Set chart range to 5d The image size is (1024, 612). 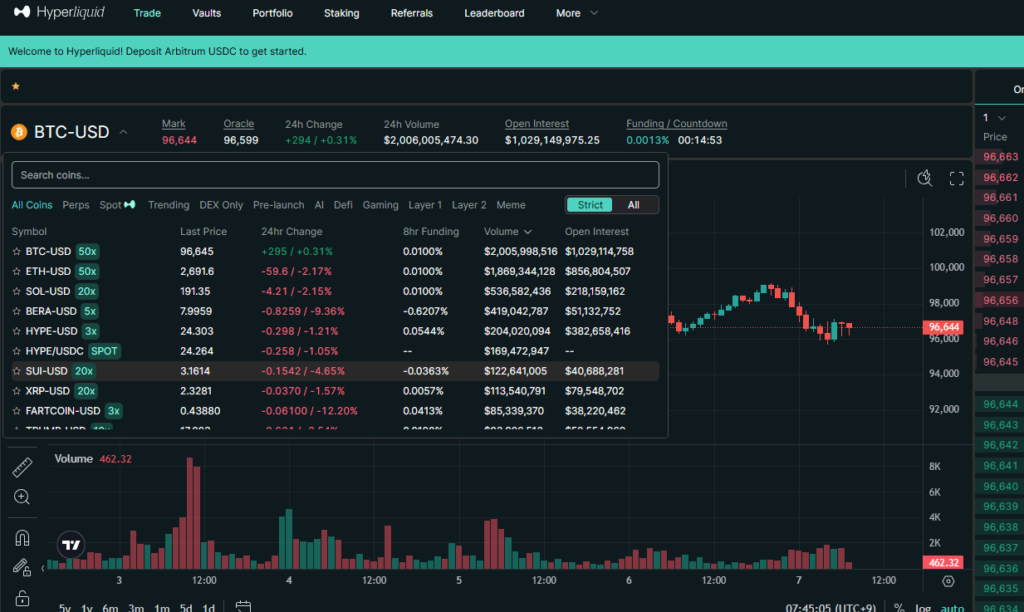click(x=186, y=608)
